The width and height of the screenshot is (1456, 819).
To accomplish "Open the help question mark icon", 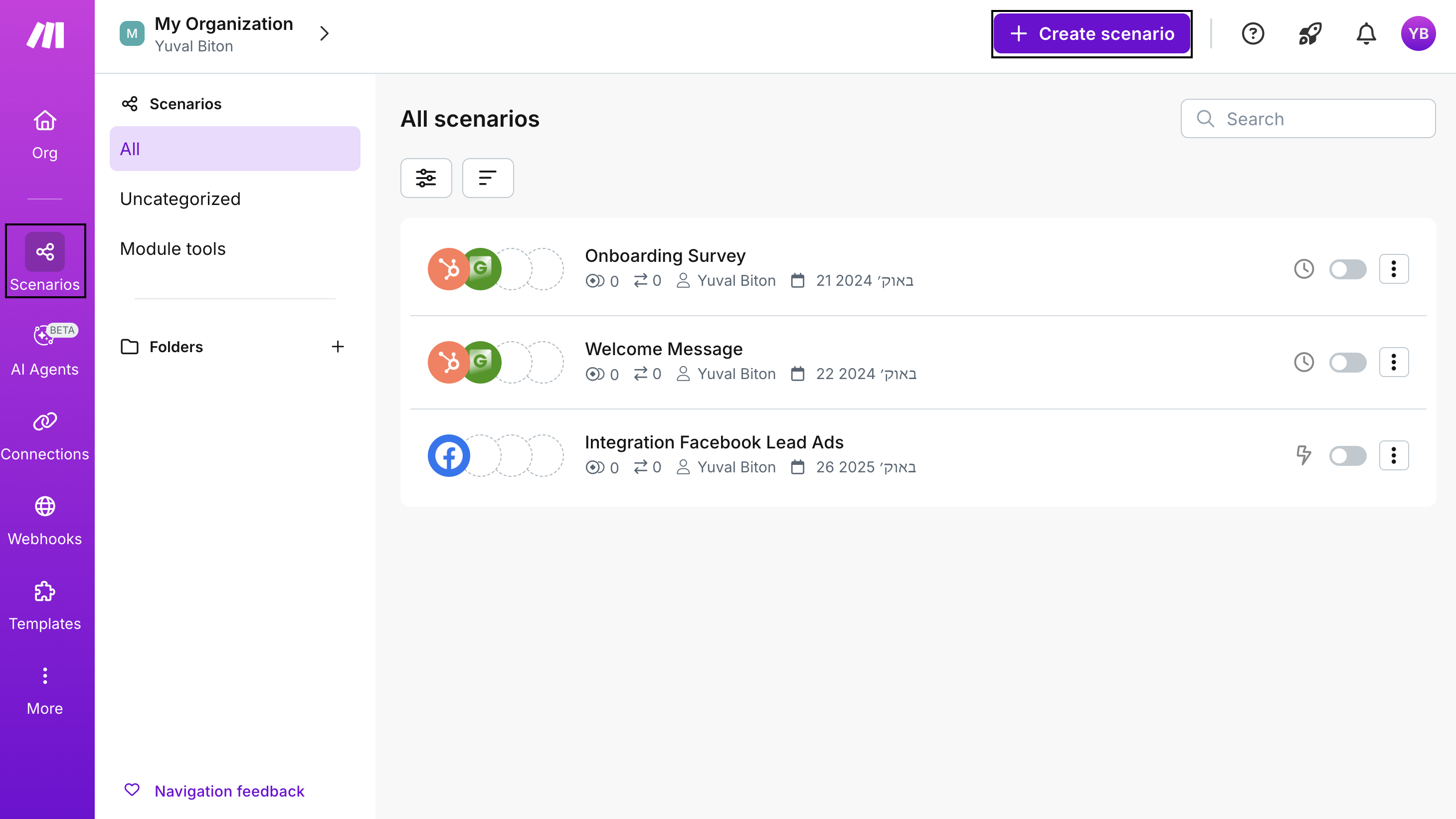I will tap(1253, 34).
